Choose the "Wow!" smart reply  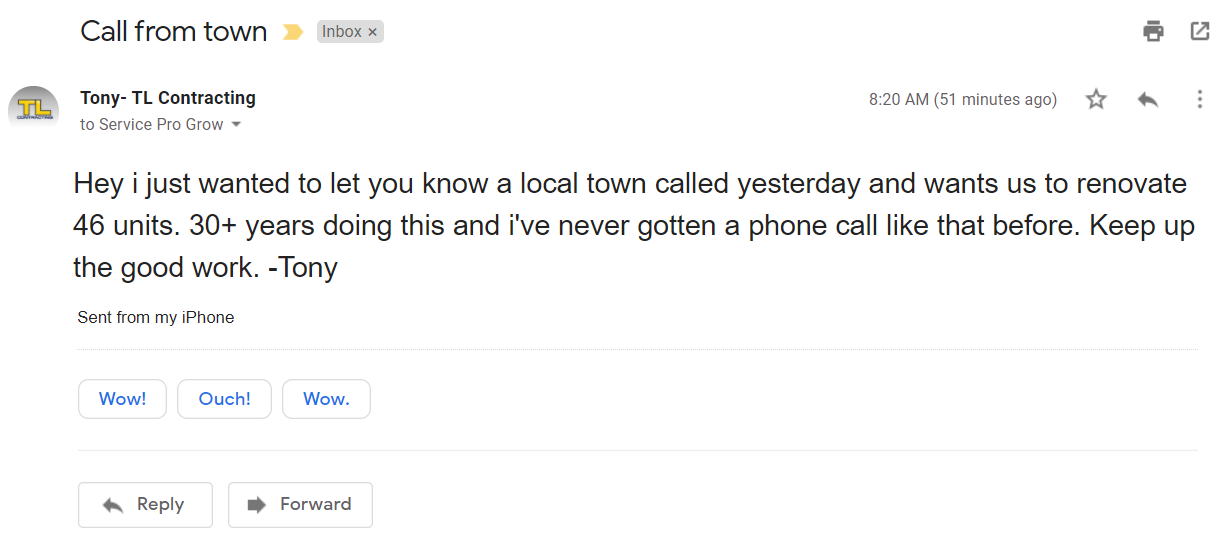pyautogui.click(x=122, y=399)
